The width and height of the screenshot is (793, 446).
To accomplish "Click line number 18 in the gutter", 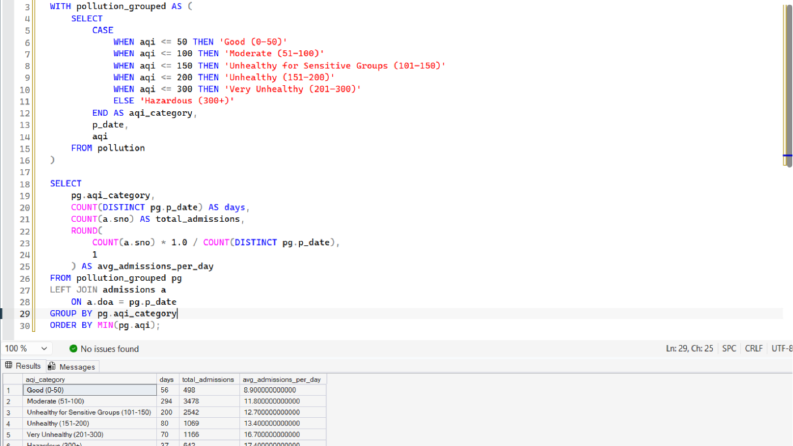I will pos(25,184).
